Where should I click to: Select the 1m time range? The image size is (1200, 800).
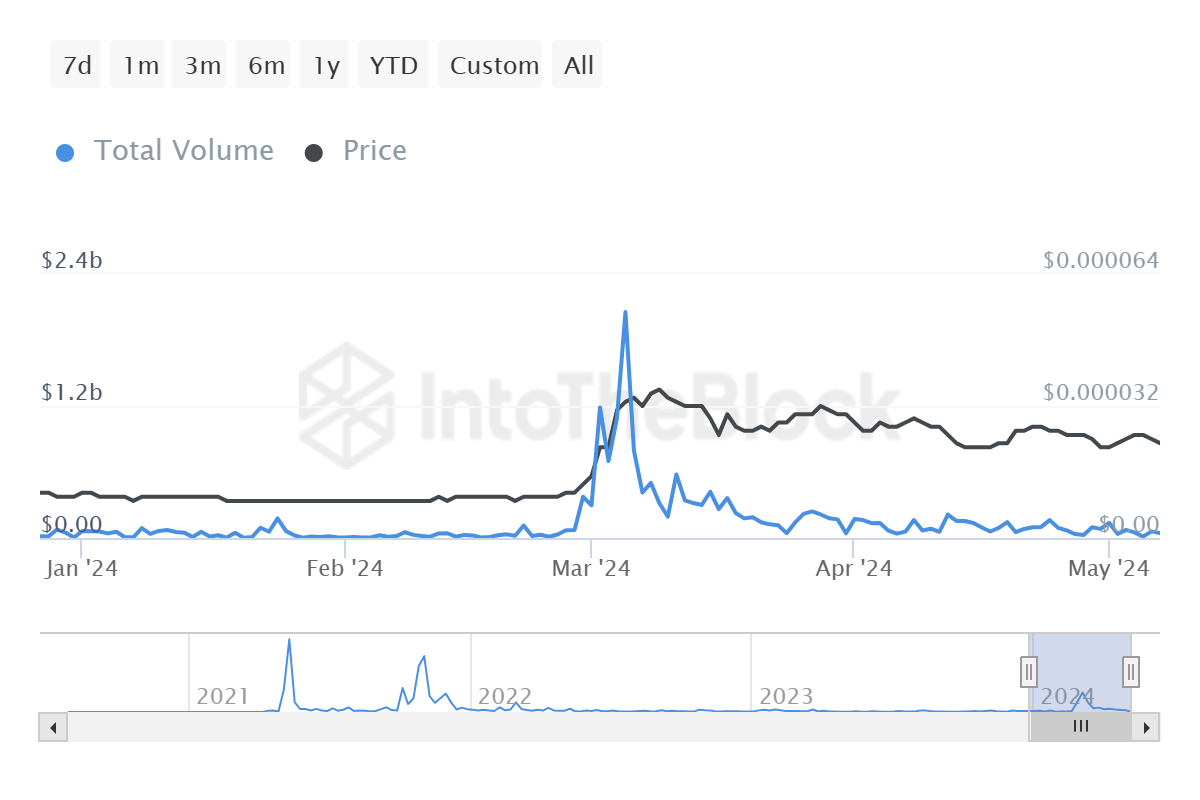pos(140,66)
